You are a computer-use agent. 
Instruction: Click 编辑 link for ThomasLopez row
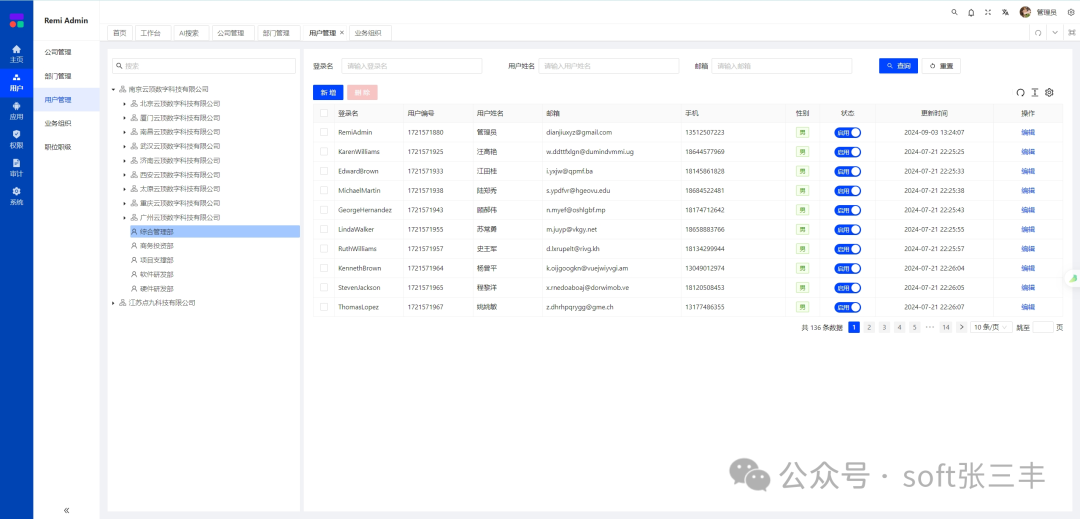pyautogui.click(x=1028, y=307)
